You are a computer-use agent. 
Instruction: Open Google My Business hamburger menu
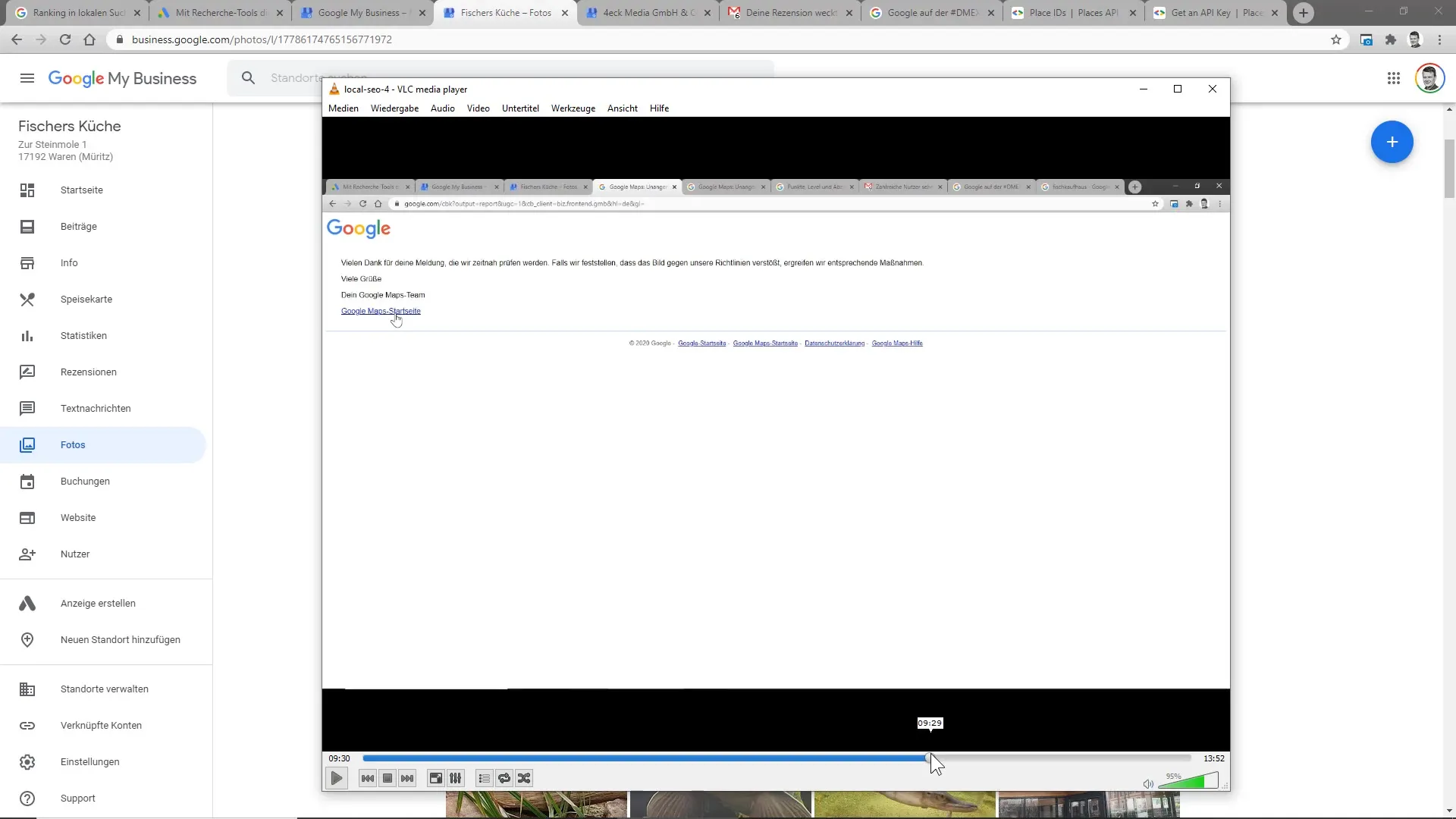pyautogui.click(x=27, y=78)
